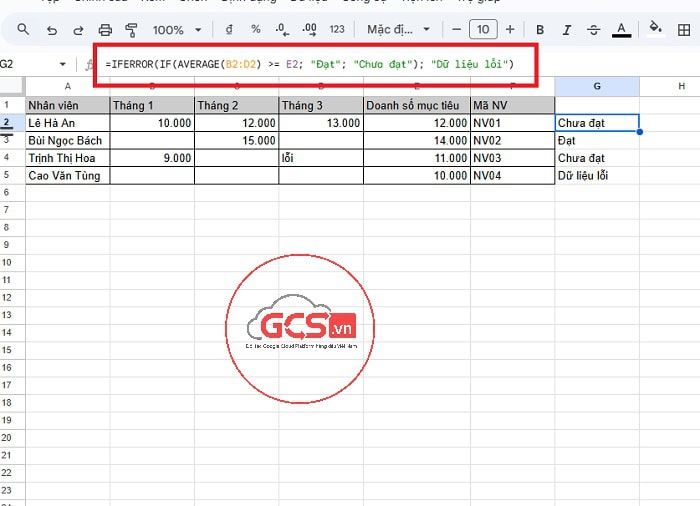Image resolution: width=700 pixels, height=506 pixels.
Task: Select cell G3 containing "Đạt"
Action: pyautogui.click(x=596, y=141)
